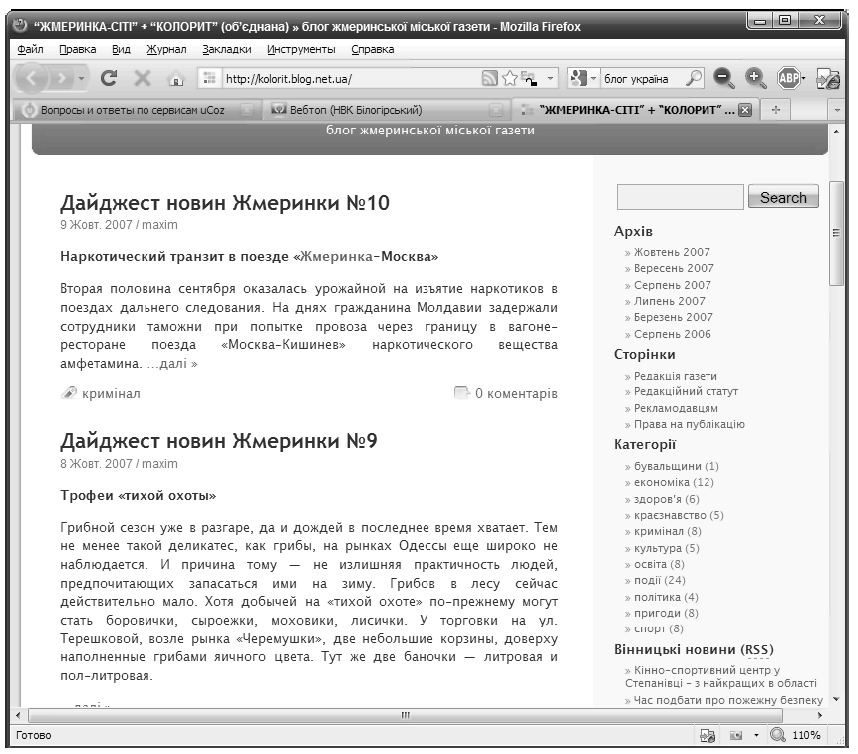The height and width of the screenshot is (754, 858).
Task: Open the Правка menu
Action: (x=78, y=49)
